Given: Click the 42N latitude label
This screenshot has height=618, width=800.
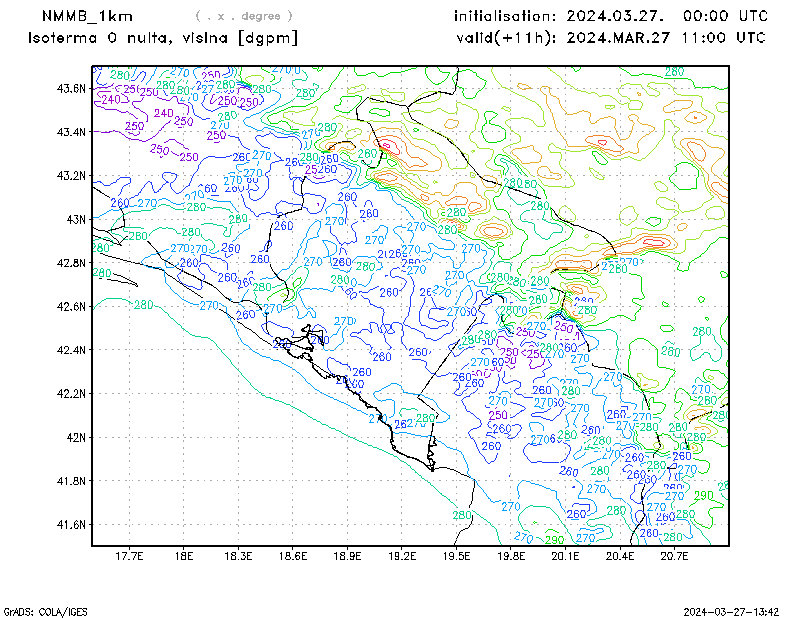Looking at the screenshot, I should [x=77, y=437].
